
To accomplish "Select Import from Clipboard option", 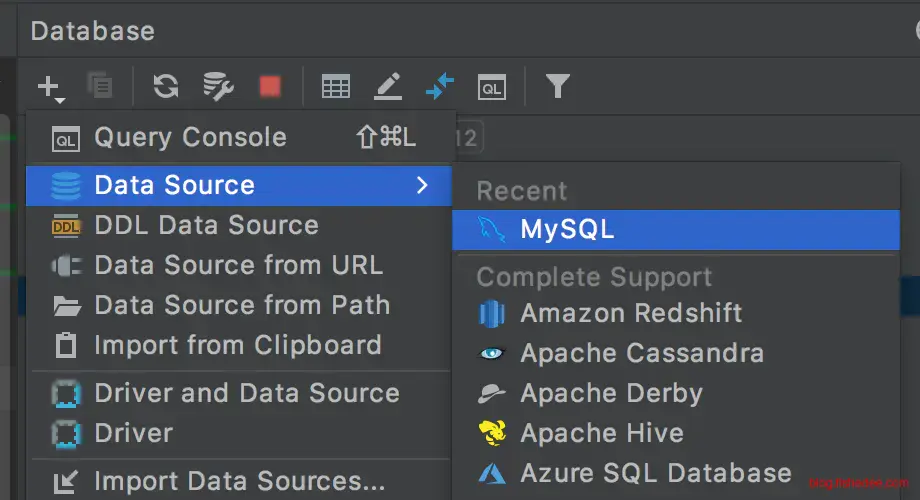I will 237,346.
